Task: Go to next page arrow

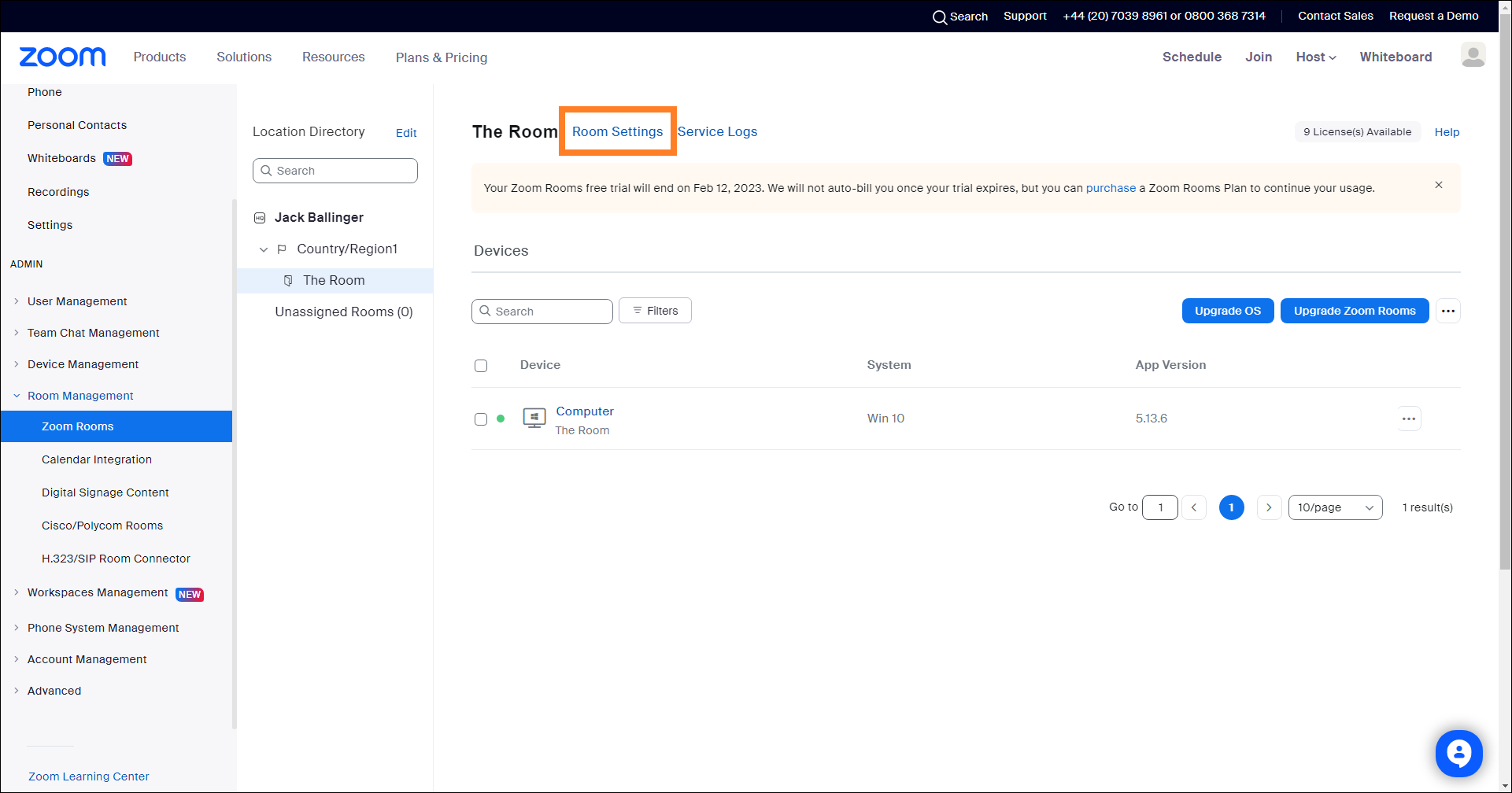Action: click(x=1269, y=507)
